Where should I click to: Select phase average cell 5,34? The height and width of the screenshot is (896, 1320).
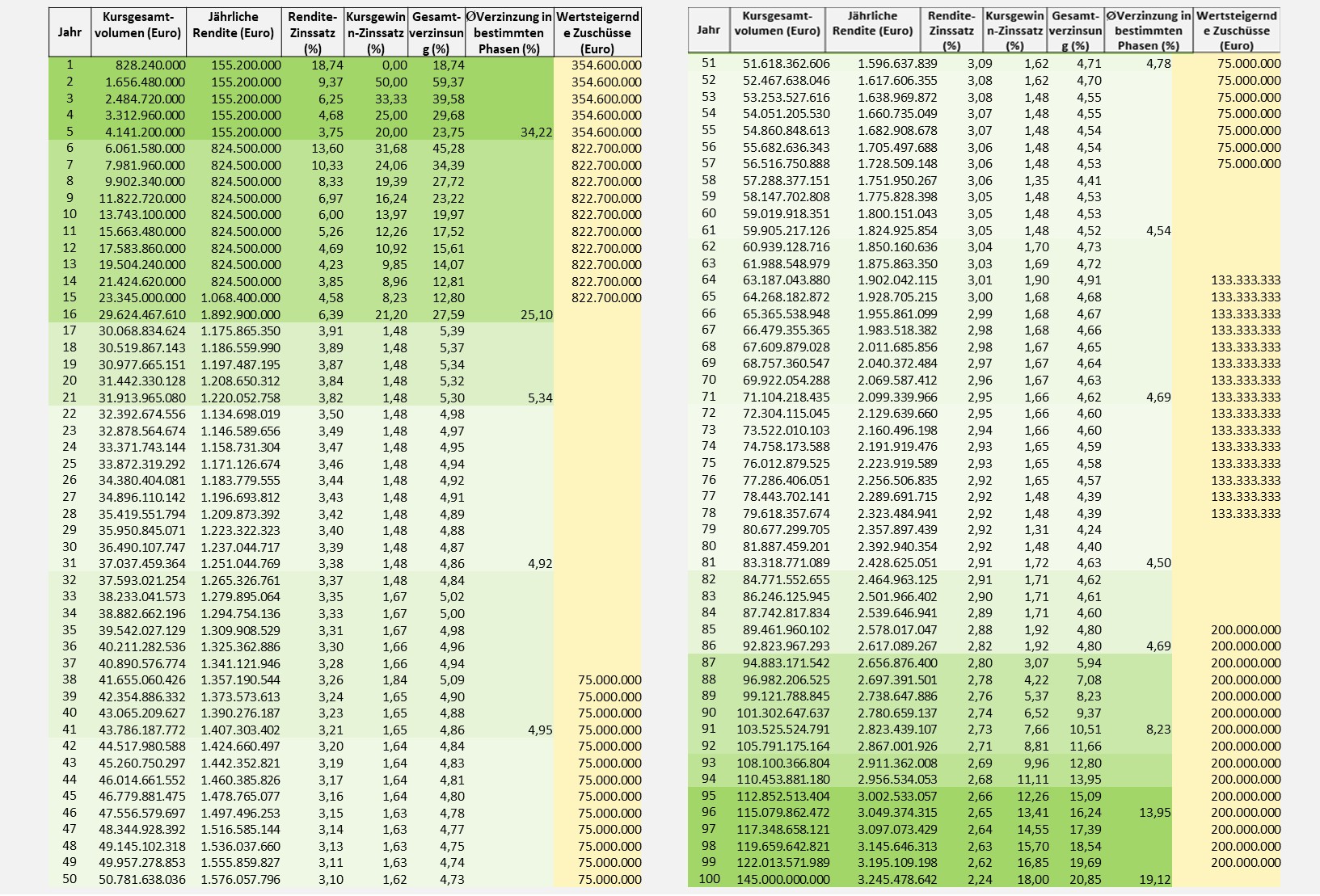click(x=540, y=398)
